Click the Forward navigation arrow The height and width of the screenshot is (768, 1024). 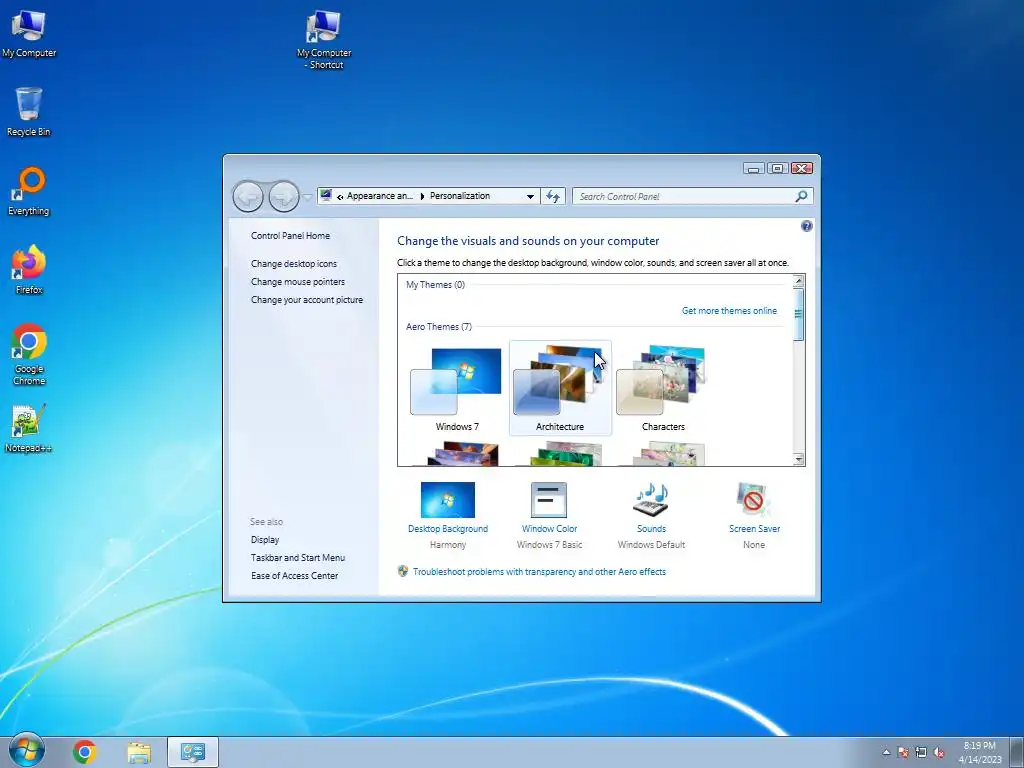tap(284, 196)
